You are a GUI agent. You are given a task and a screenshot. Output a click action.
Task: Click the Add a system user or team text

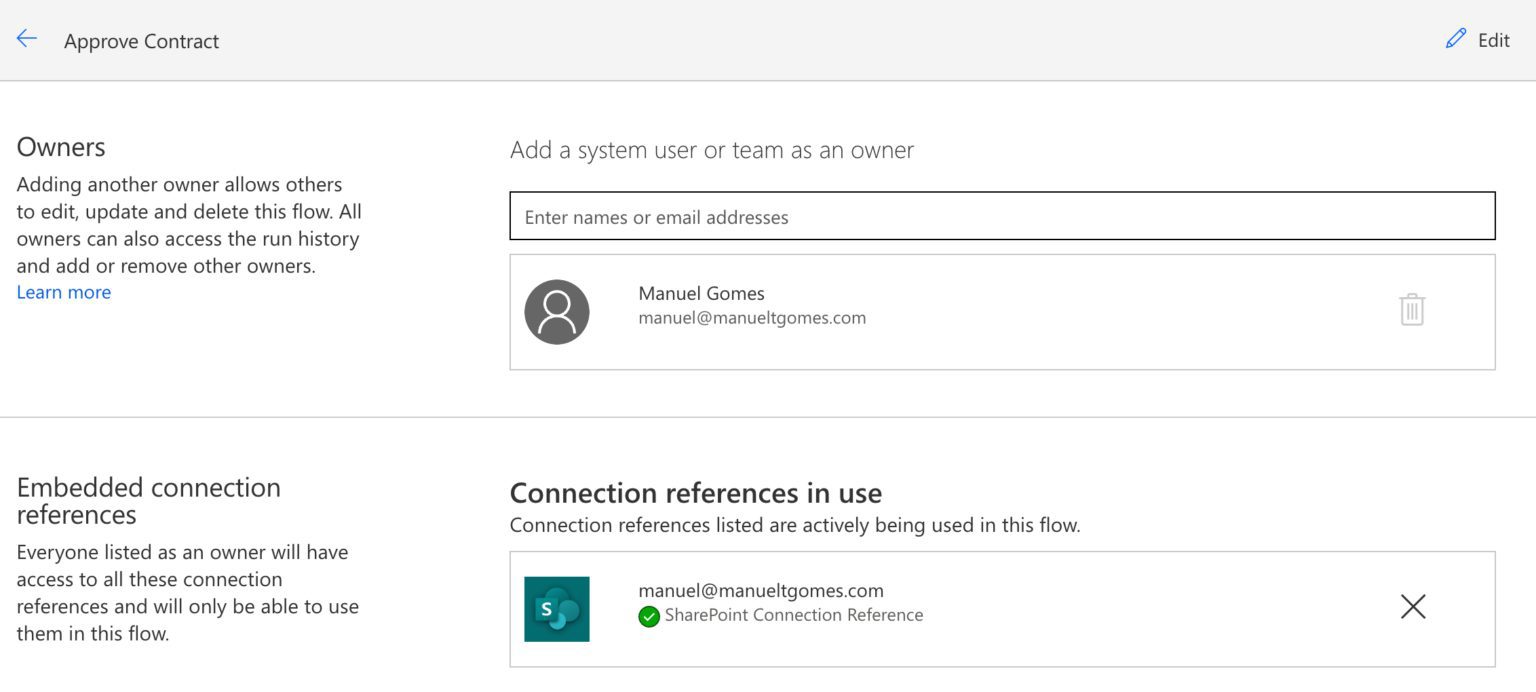click(711, 150)
